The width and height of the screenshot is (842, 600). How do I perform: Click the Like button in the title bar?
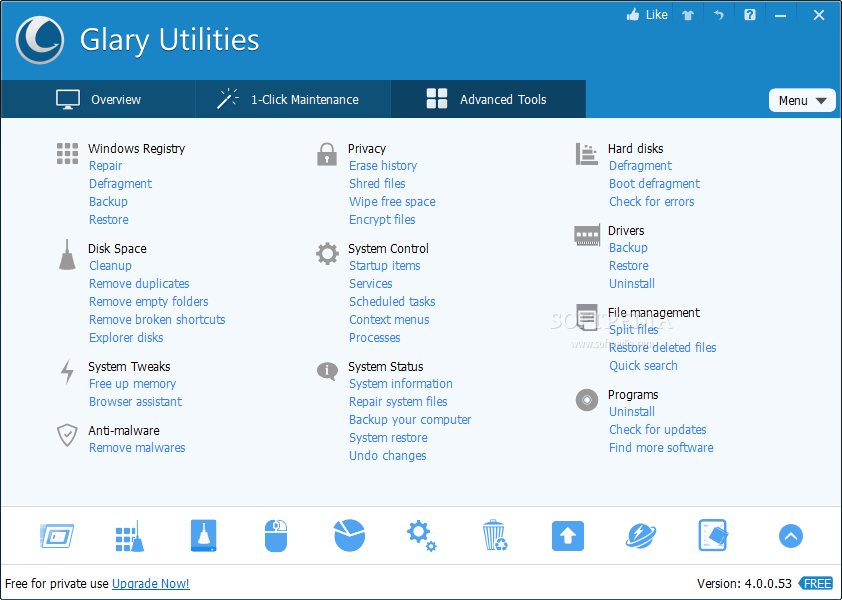tap(646, 15)
